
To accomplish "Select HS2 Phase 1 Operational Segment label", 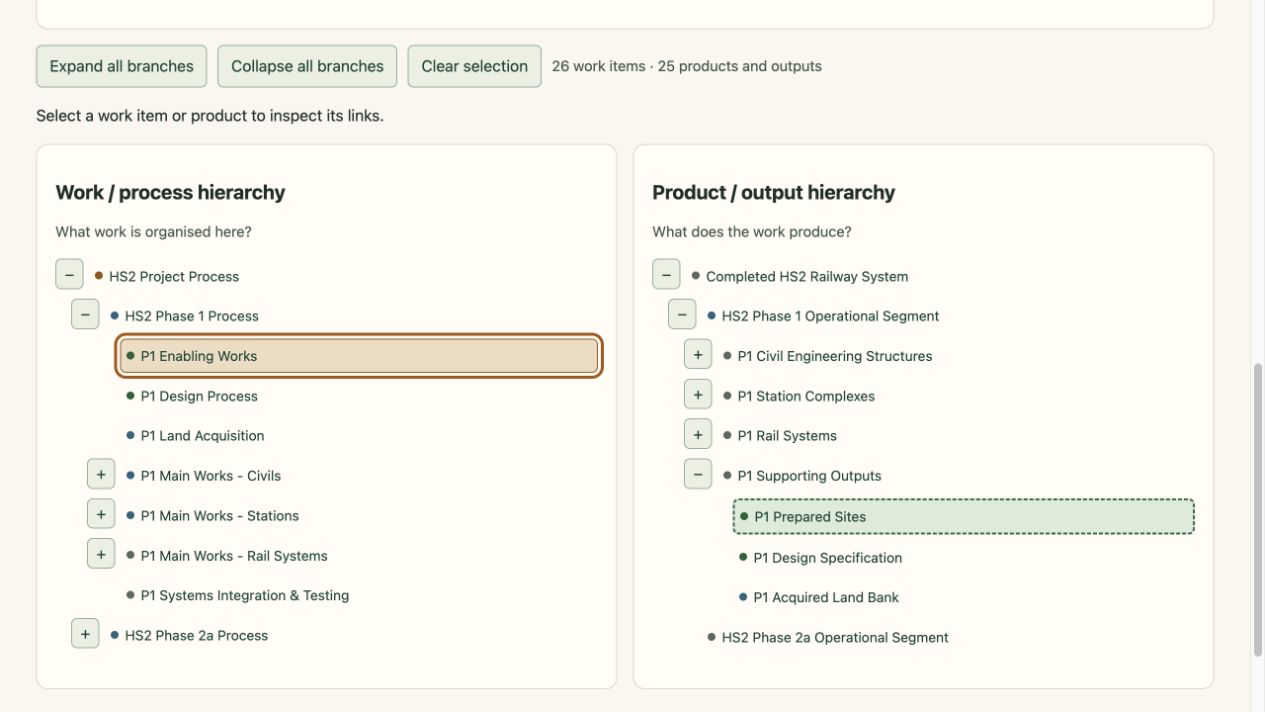I will pyautogui.click(x=830, y=316).
